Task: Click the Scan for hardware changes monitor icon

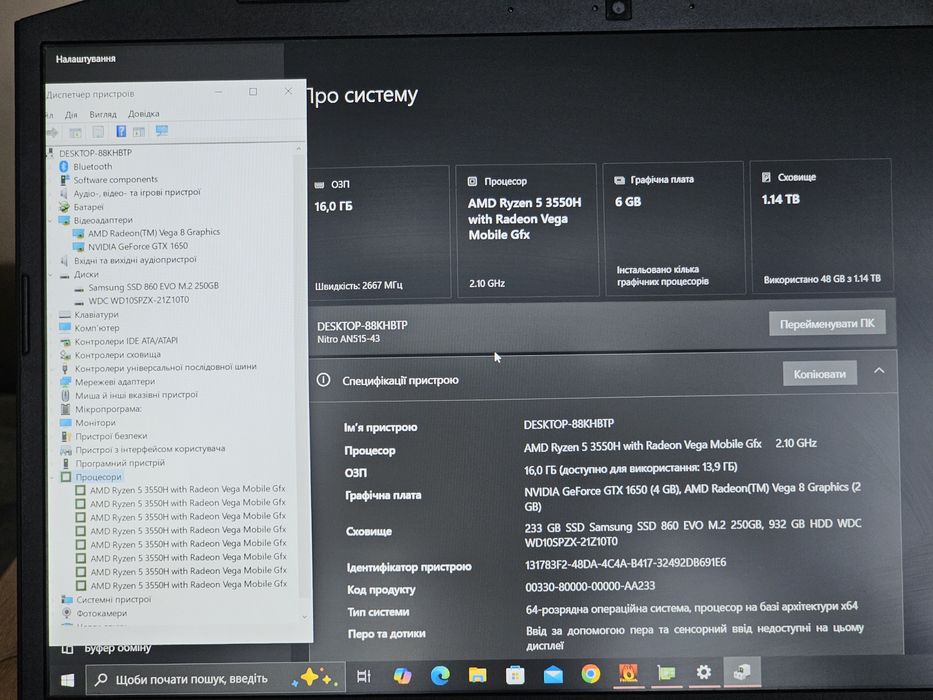Action: (x=162, y=130)
